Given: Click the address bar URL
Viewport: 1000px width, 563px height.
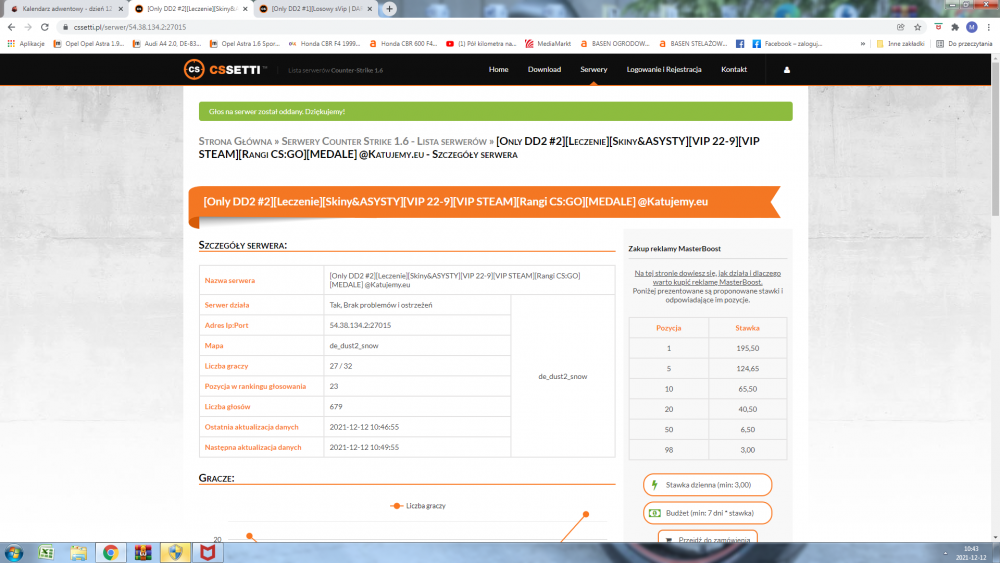Looking at the screenshot, I should [130, 27].
